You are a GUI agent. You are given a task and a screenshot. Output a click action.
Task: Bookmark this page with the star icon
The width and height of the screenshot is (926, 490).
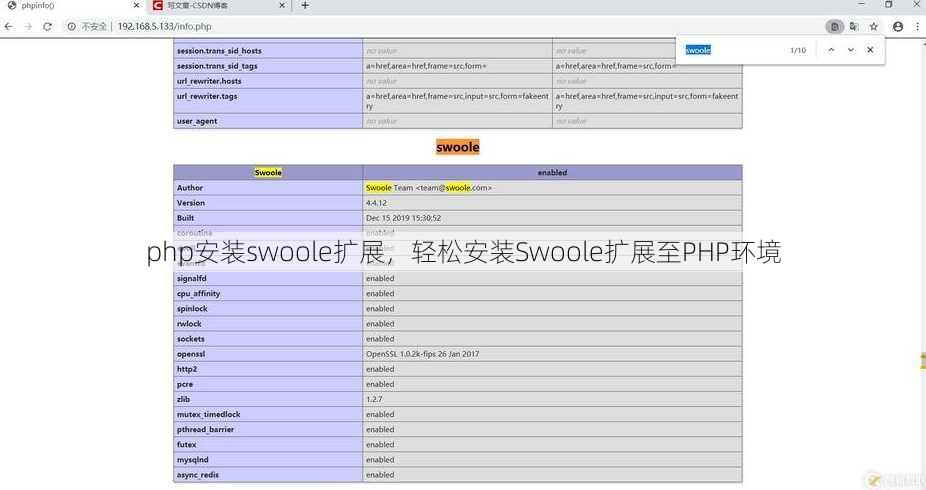(x=874, y=27)
